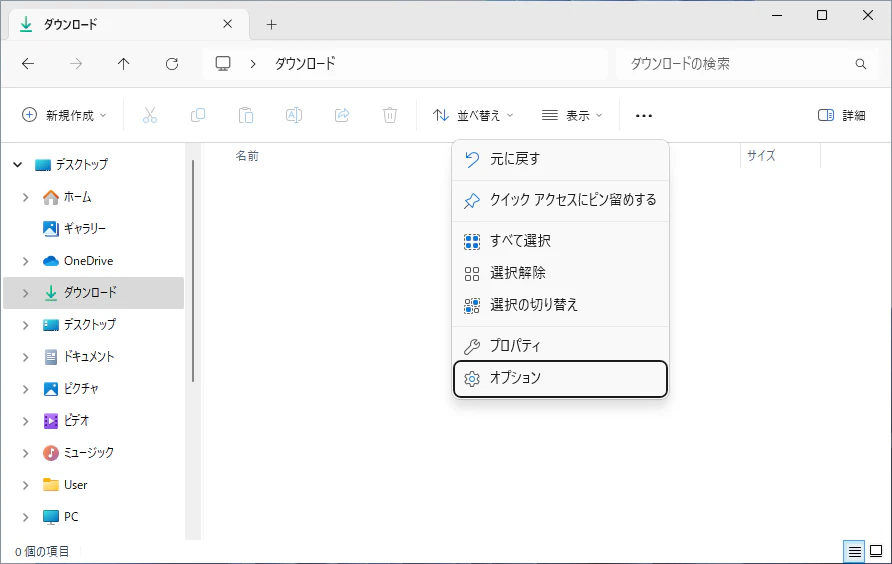This screenshot has width=892, height=564.
Task: Go forward with the right arrow
Action: [76, 64]
